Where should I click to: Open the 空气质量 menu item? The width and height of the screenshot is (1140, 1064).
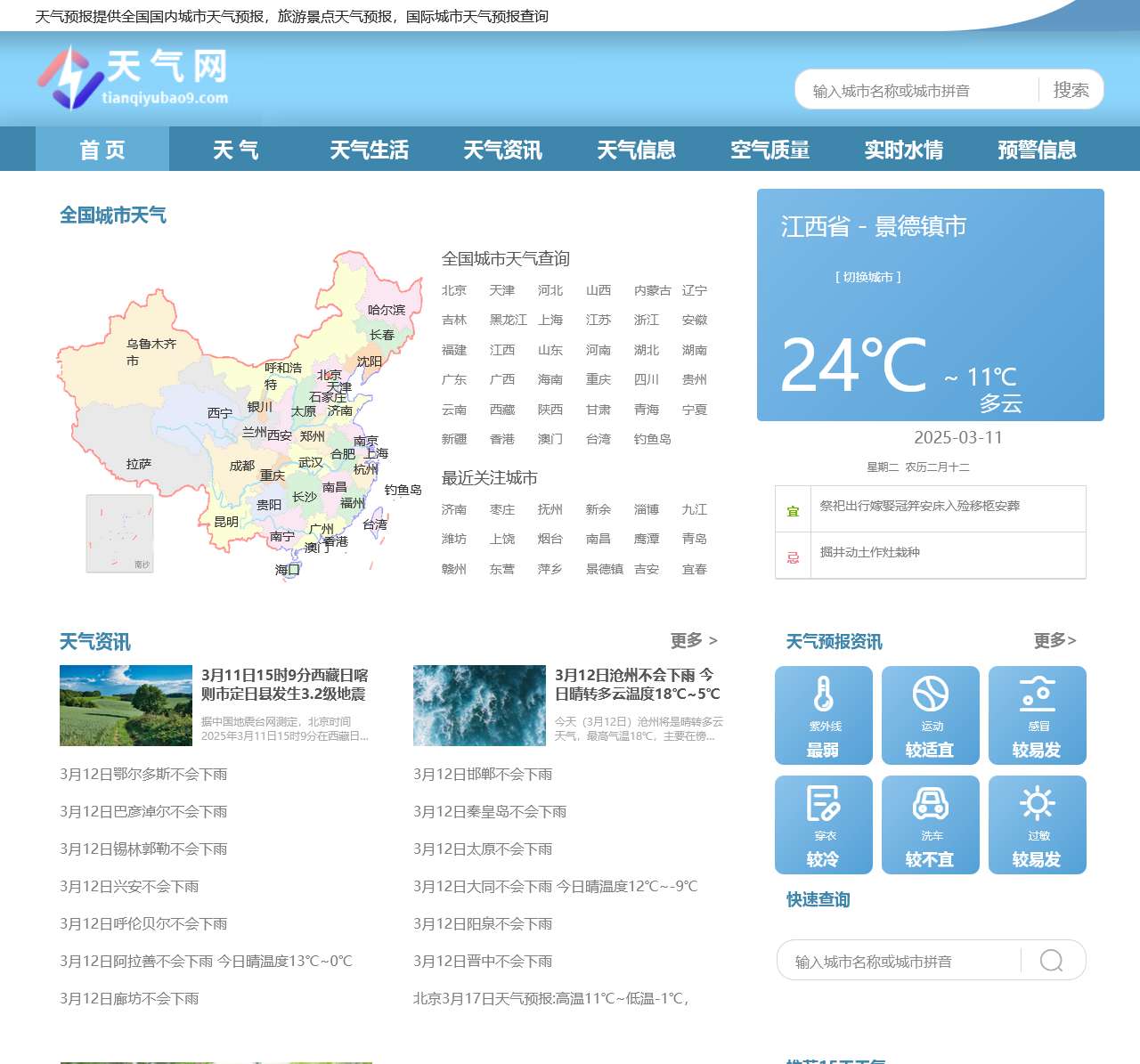770,150
